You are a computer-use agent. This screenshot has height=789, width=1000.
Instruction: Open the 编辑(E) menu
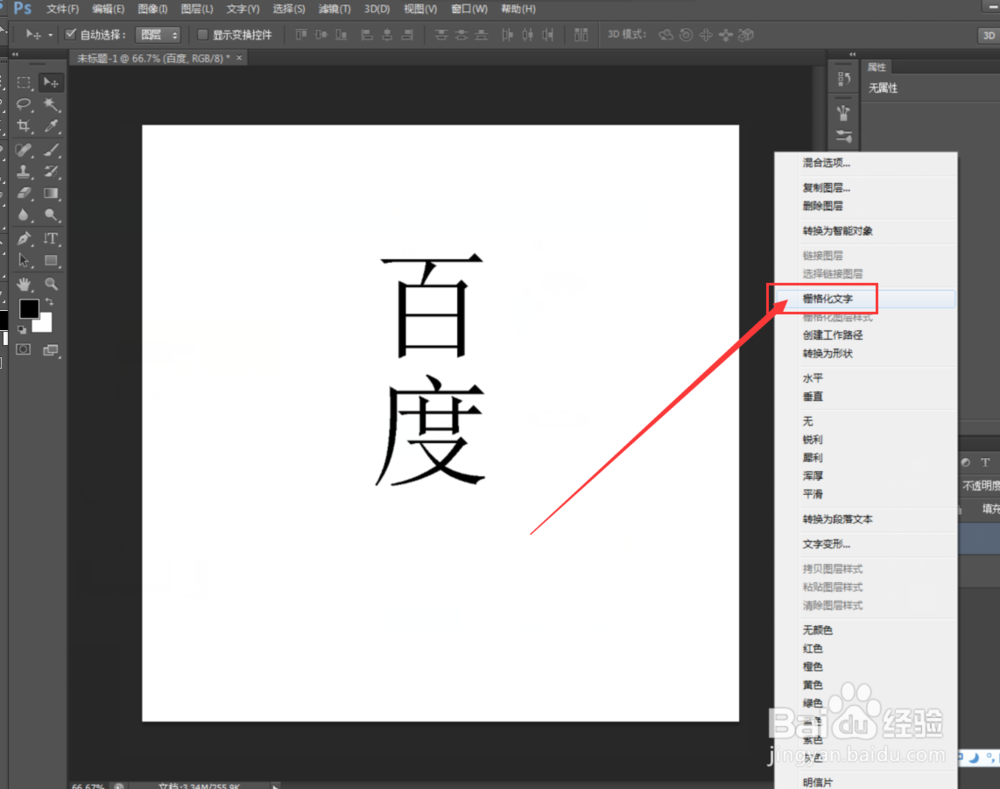(x=108, y=9)
